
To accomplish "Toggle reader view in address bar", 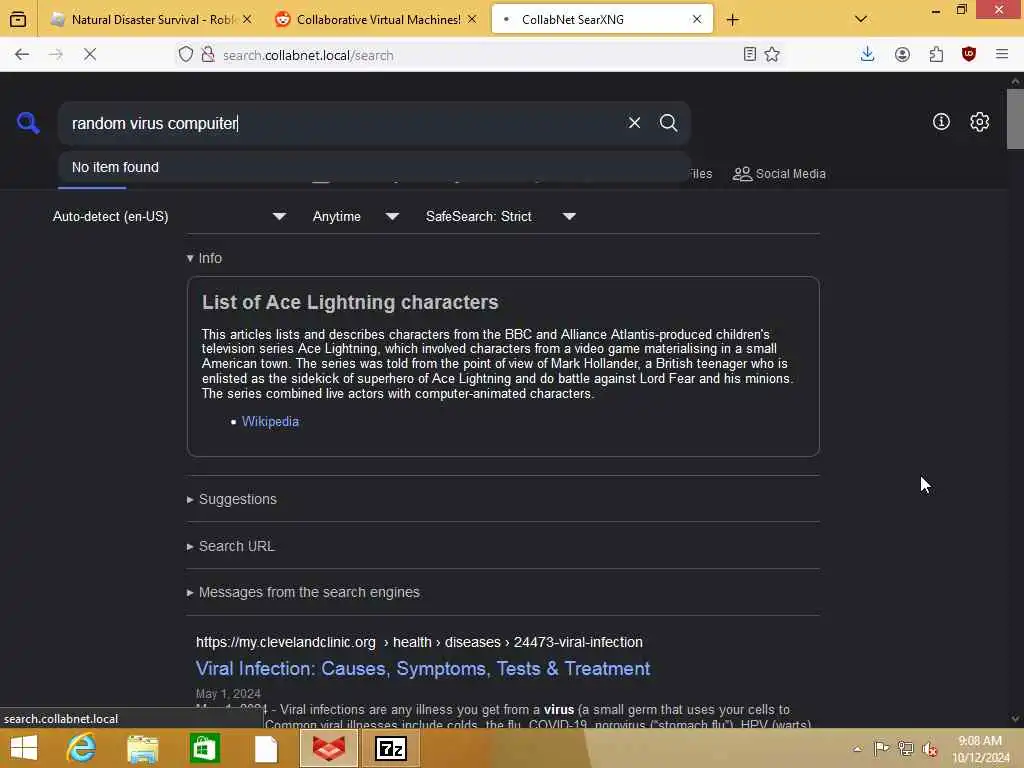I will click(x=750, y=55).
